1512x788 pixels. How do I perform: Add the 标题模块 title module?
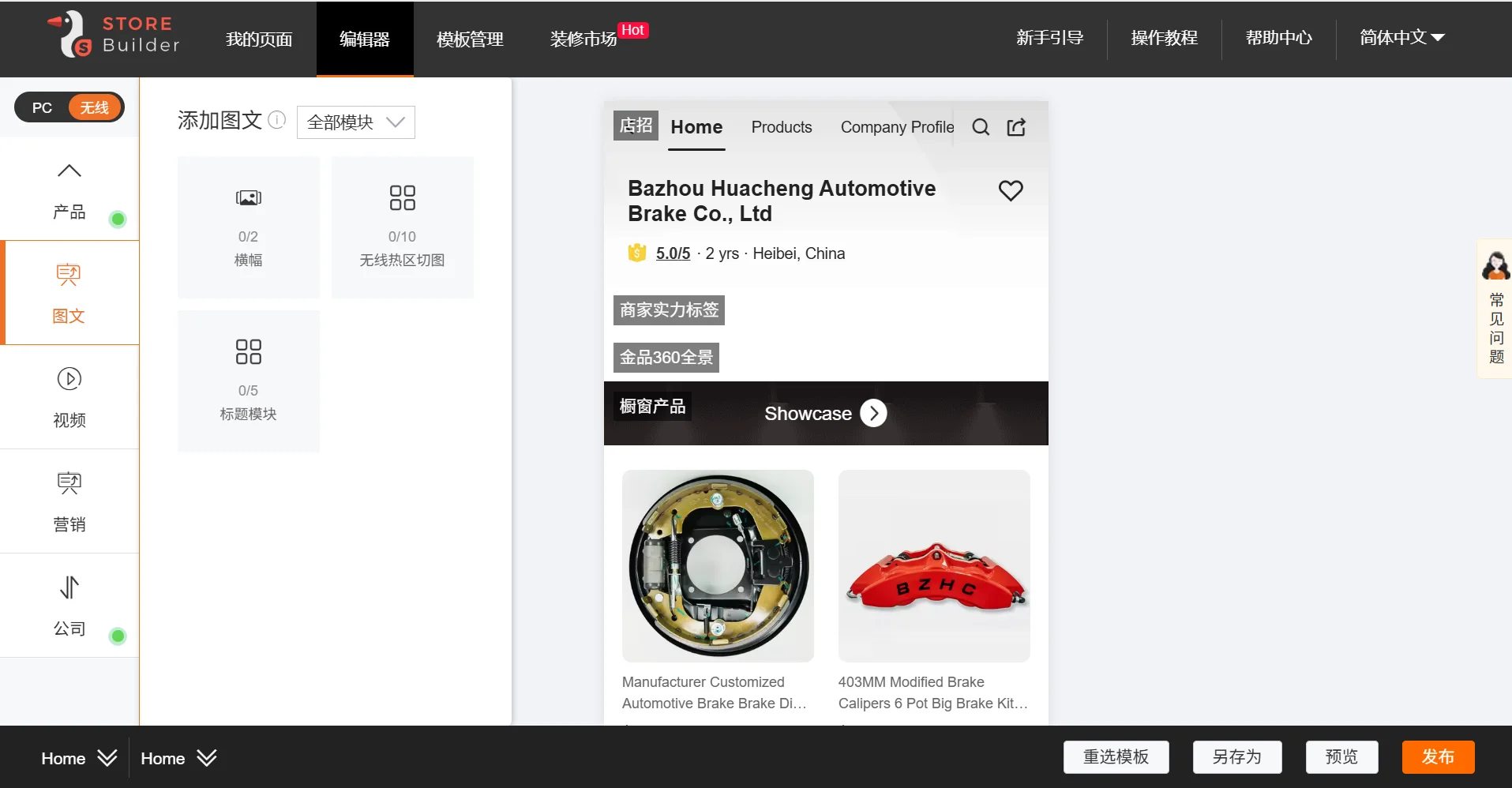(248, 381)
